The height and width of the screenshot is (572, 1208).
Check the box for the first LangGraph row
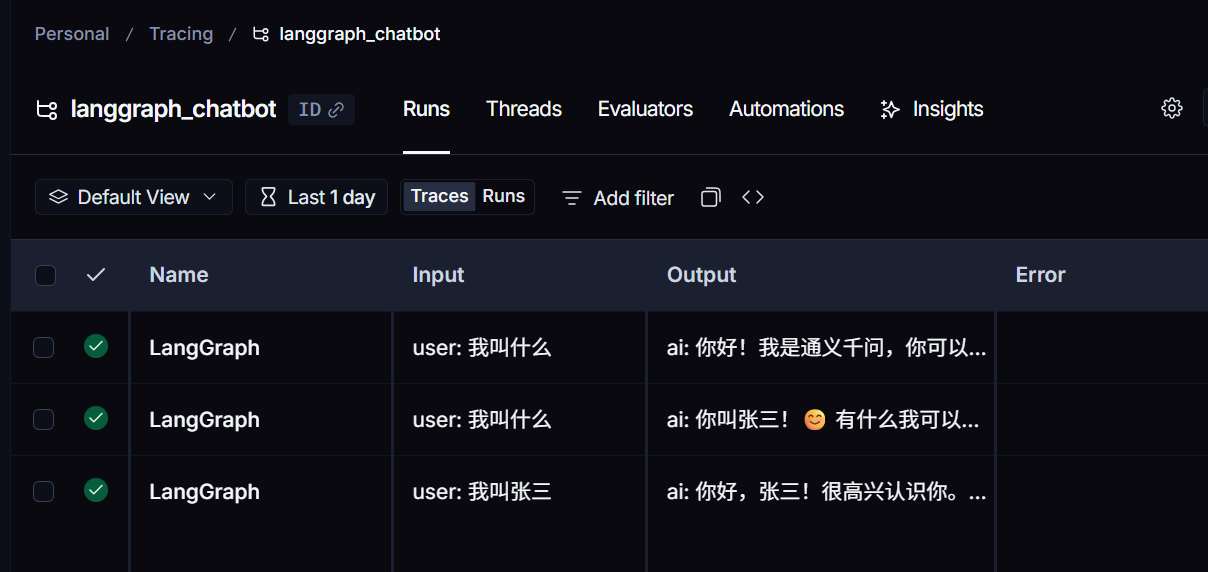tap(43, 347)
